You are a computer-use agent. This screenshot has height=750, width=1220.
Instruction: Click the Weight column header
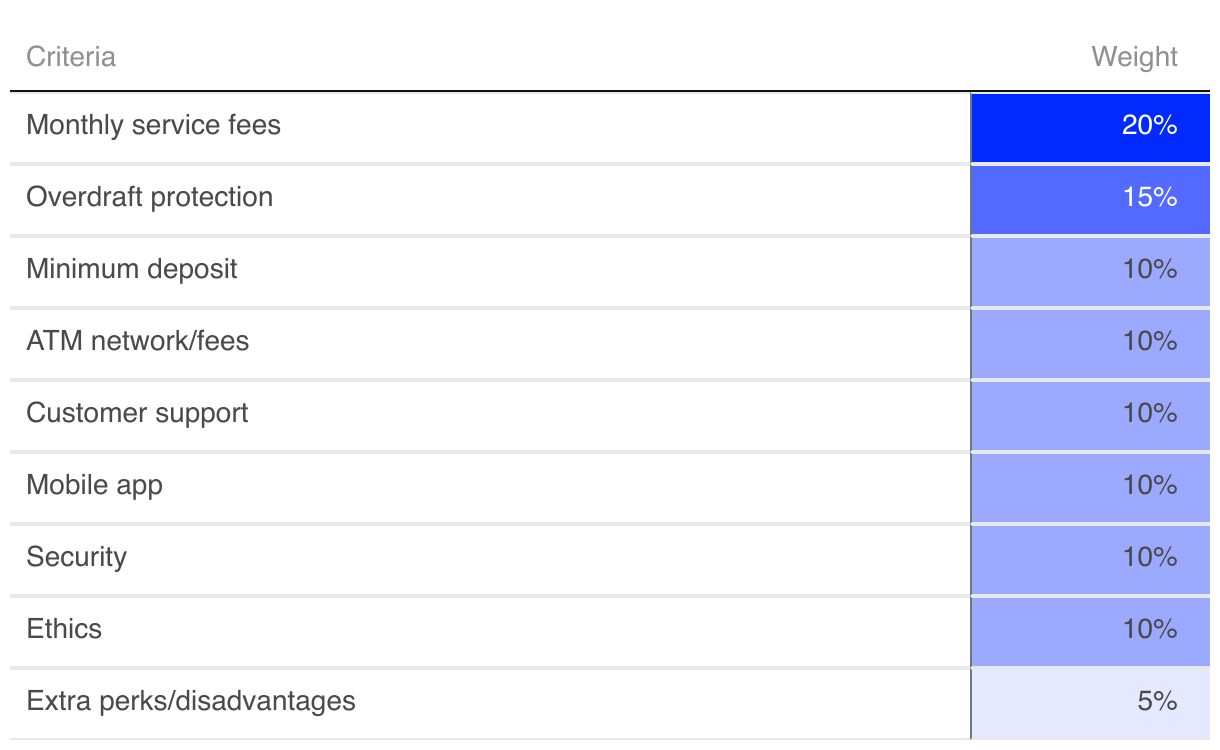coord(1134,57)
